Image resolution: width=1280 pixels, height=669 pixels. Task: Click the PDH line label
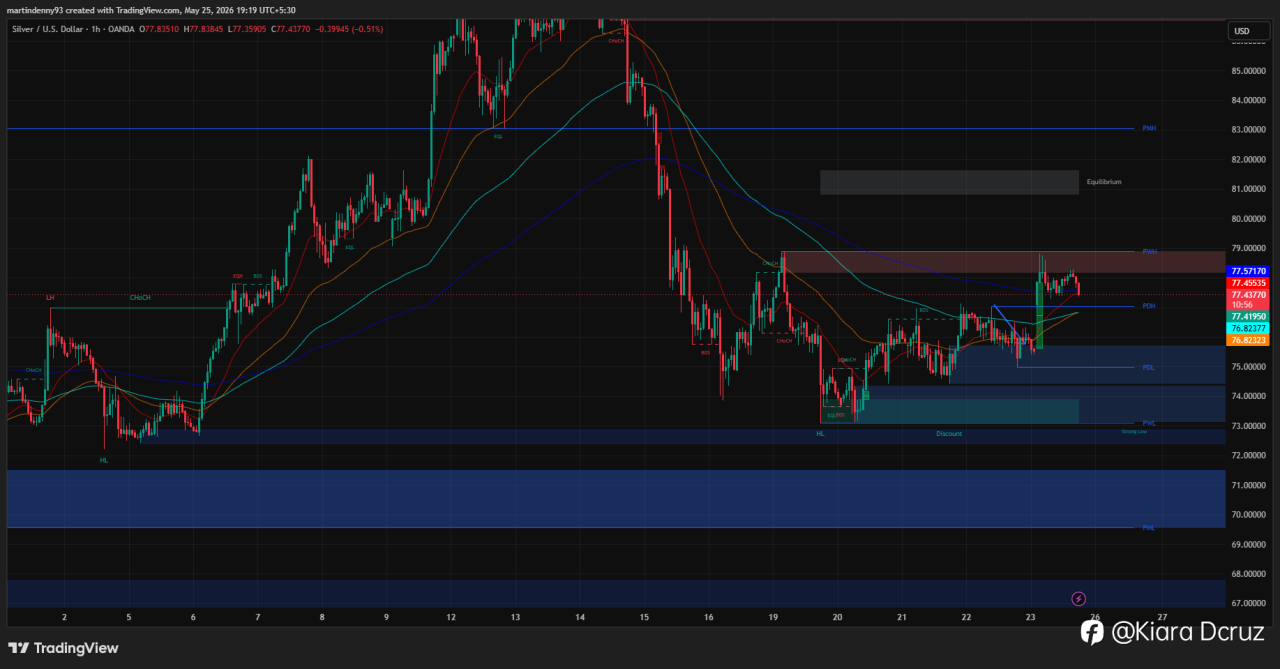pos(1149,306)
